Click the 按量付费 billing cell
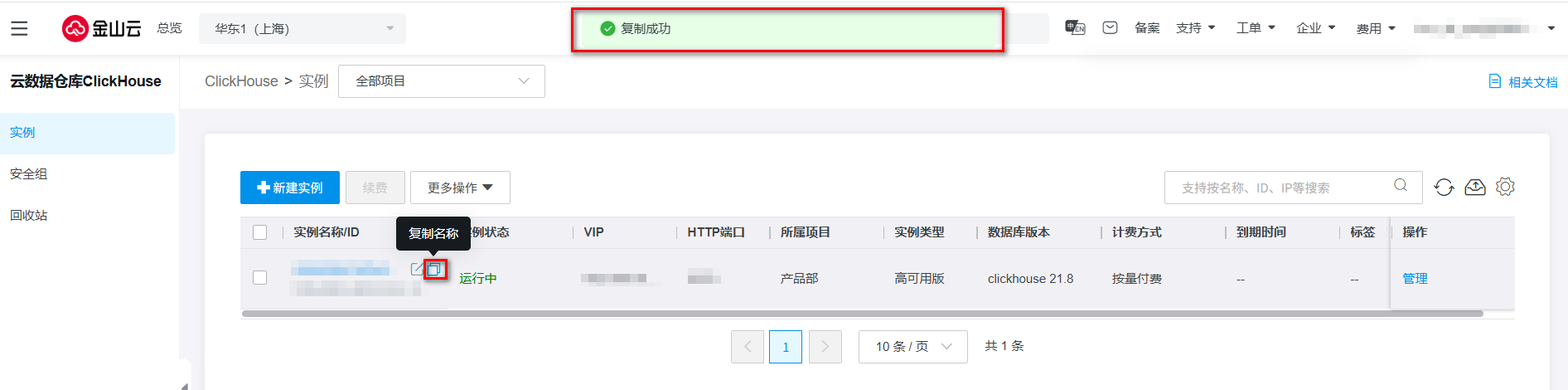This screenshot has width=1568, height=390. pos(1137,279)
